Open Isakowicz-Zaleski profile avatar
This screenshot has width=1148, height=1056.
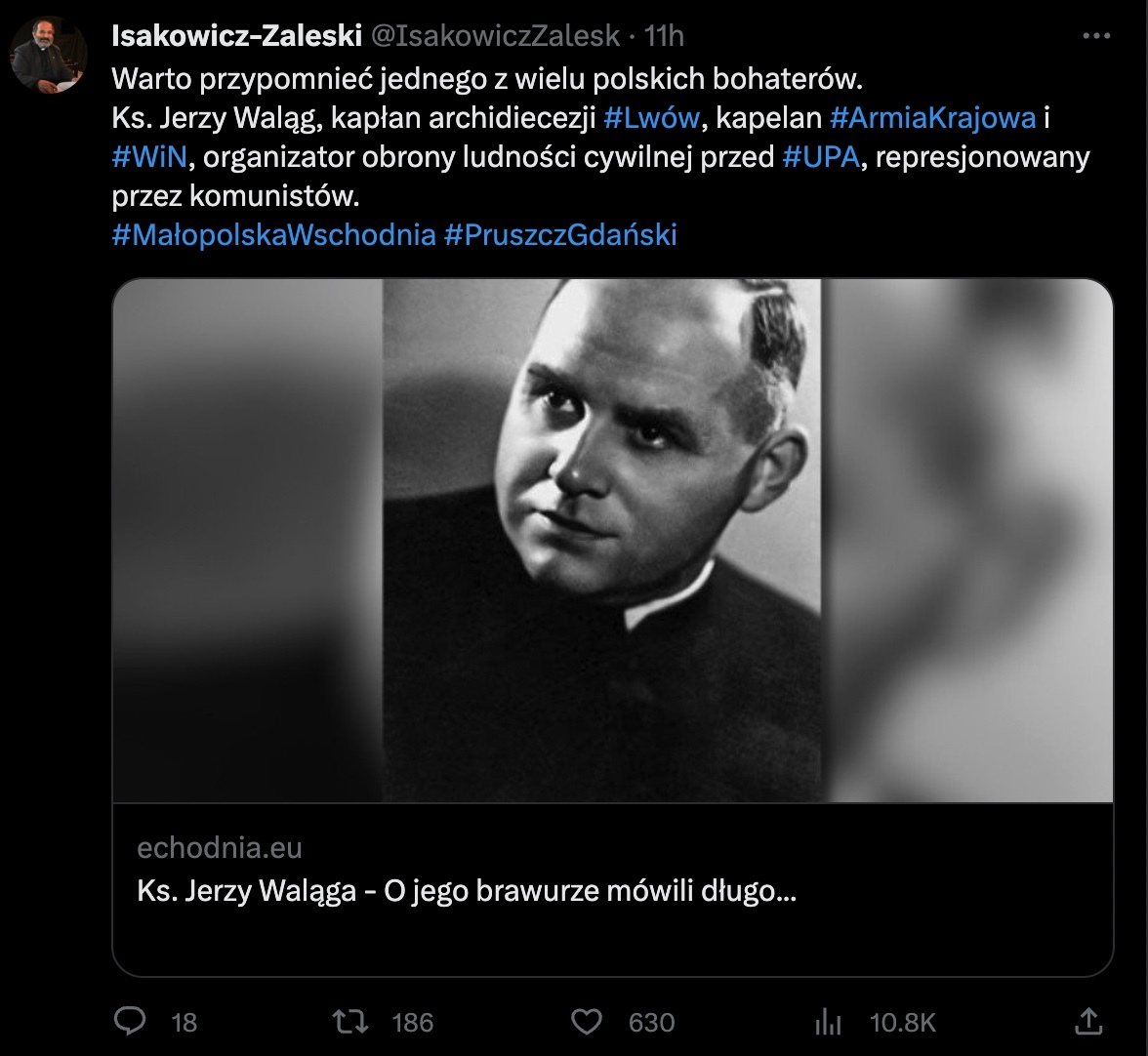(x=49, y=56)
